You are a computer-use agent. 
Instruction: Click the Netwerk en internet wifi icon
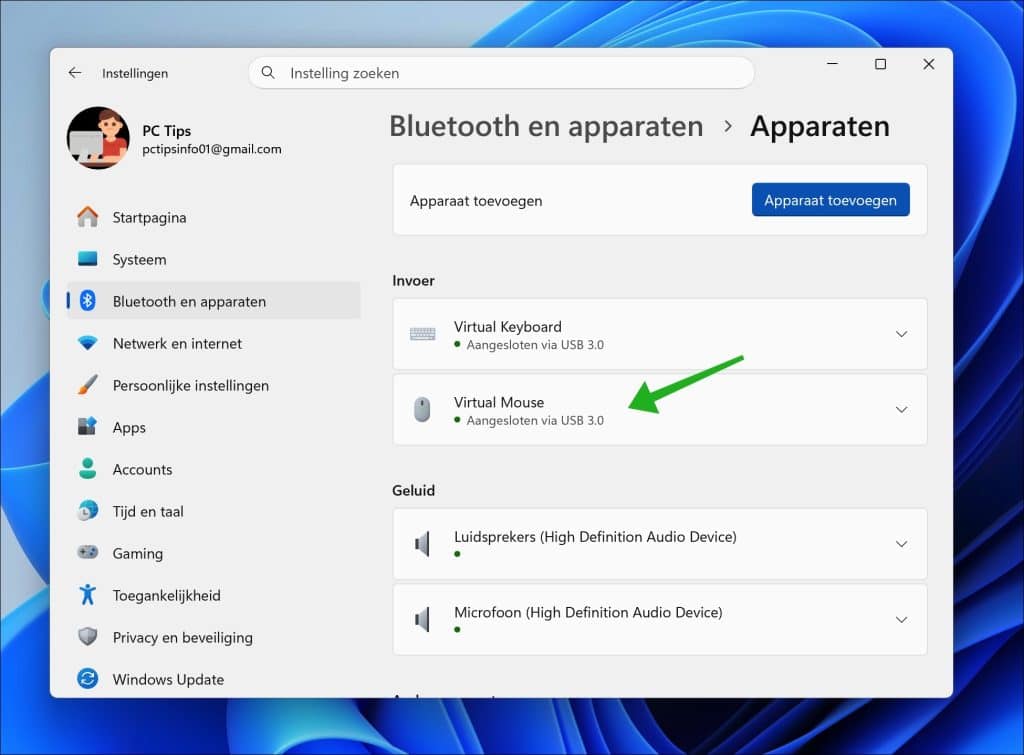(x=88, y=343)
